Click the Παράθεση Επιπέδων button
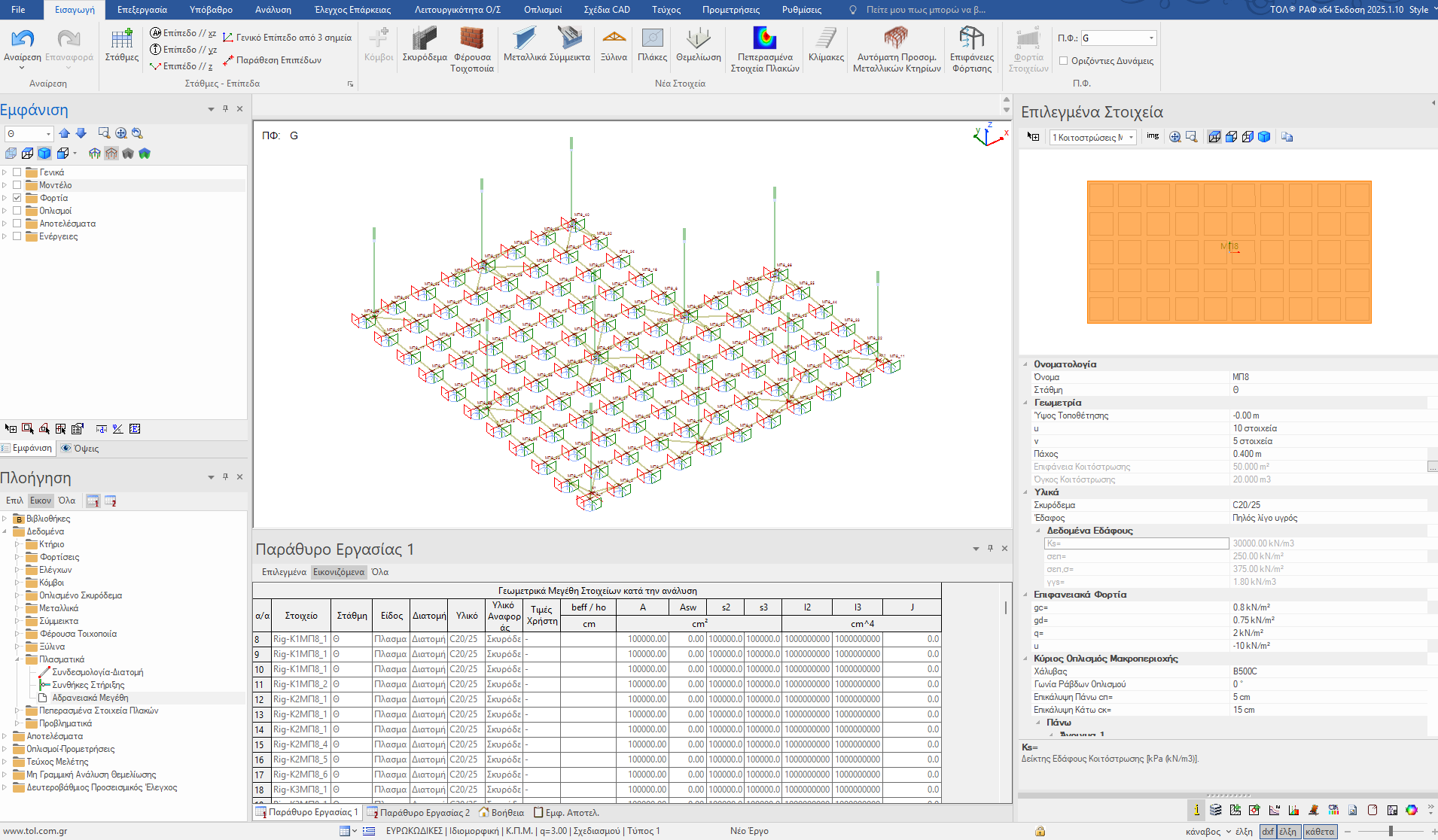Viewport: 1438px width, 840px height. (x=278, y=60)
